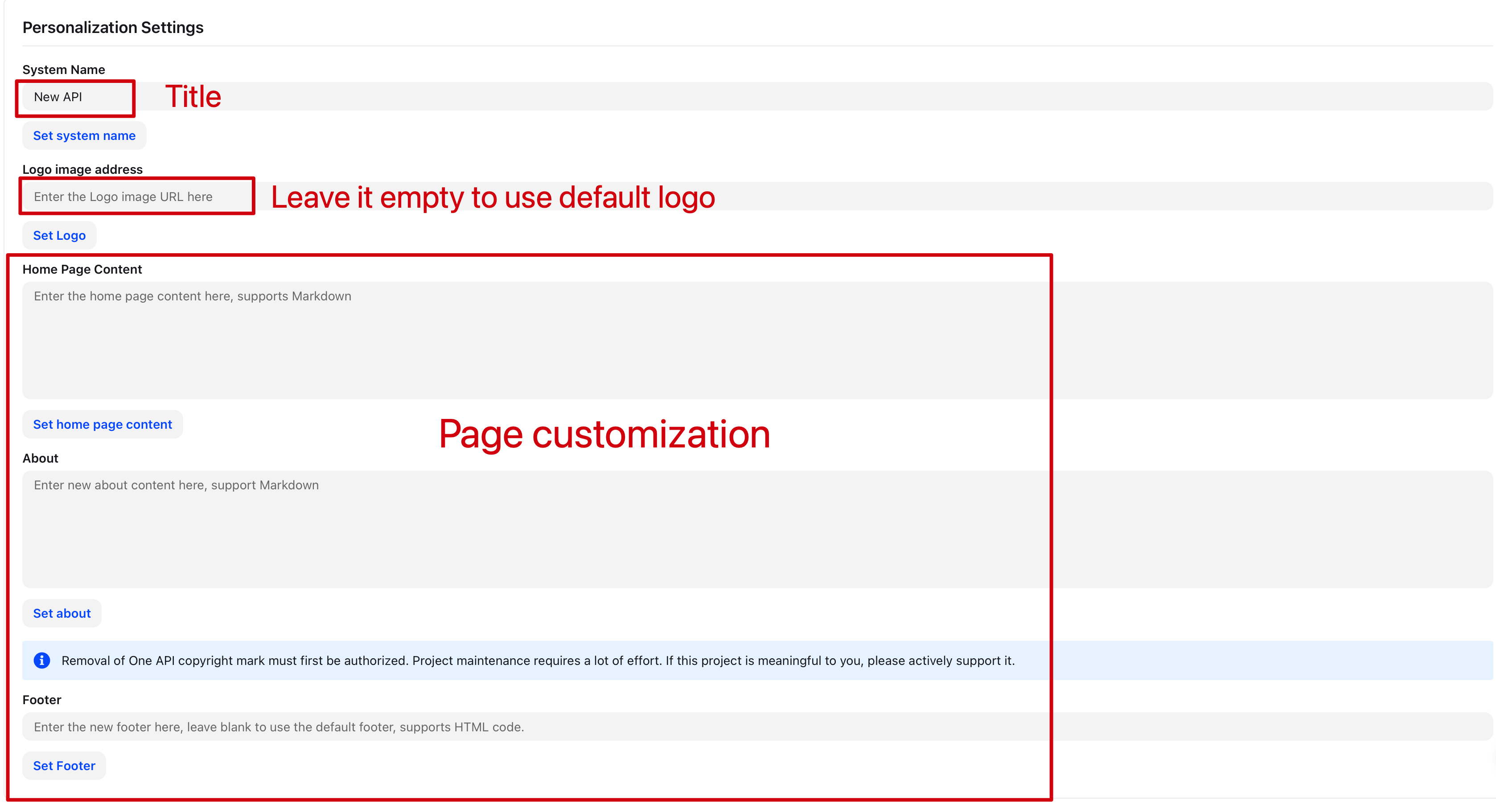Click the Set about button
Screen dimensions: 1496x812
(62, 614)
